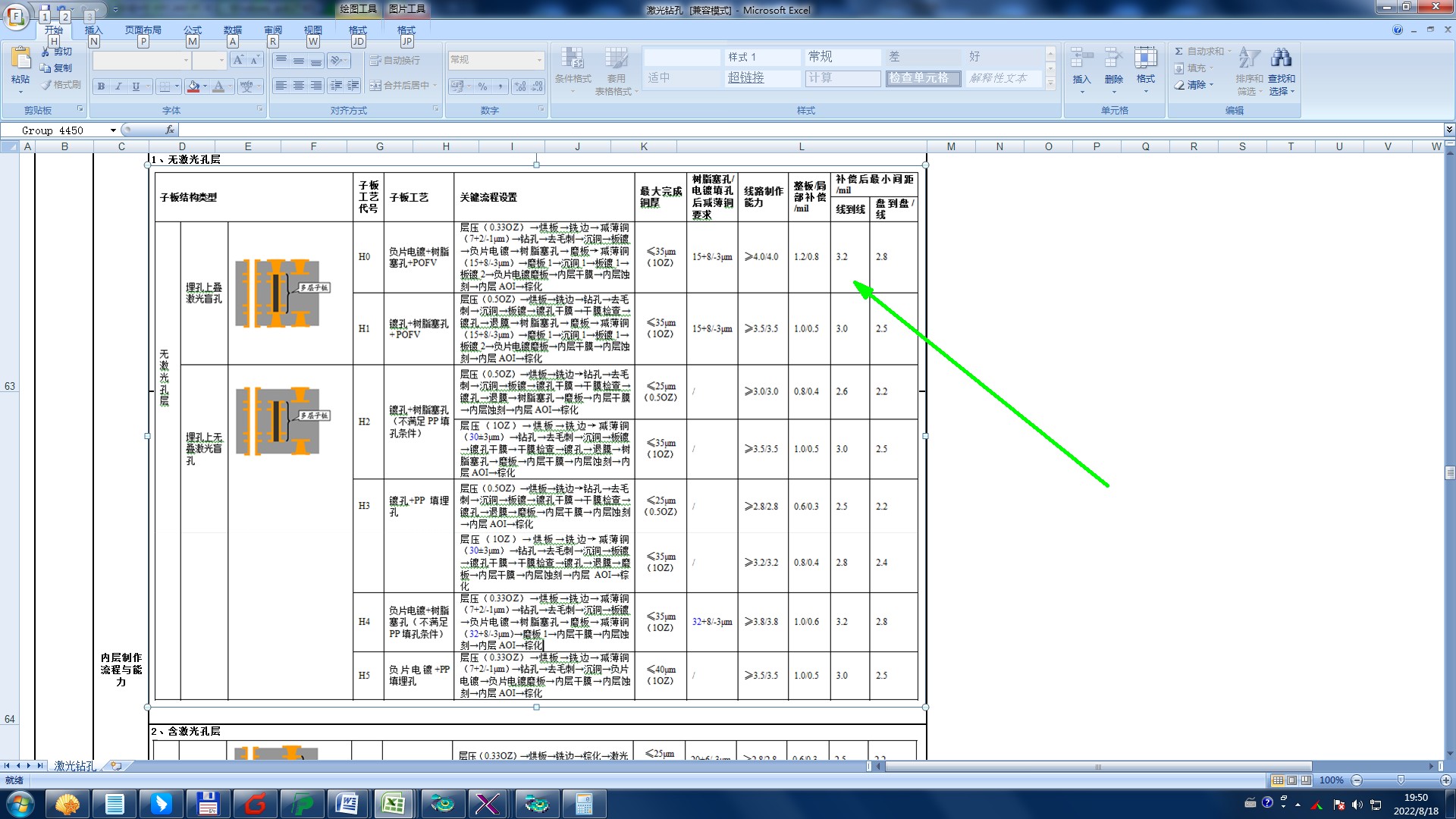The image size is (1456, 819).
Task: Click the Format cells icon
Action: tap(1145, 58)
